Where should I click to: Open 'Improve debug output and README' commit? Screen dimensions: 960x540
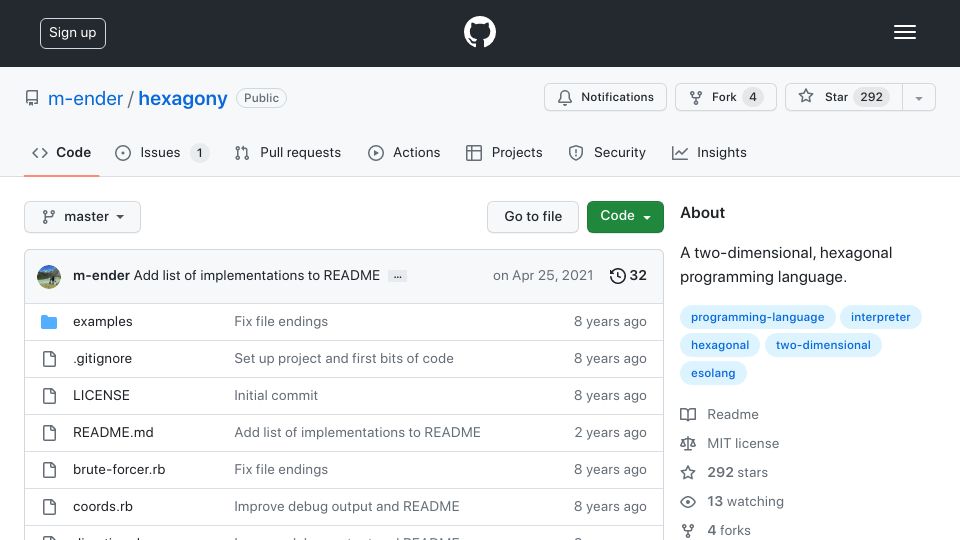(x=347, y=506)
